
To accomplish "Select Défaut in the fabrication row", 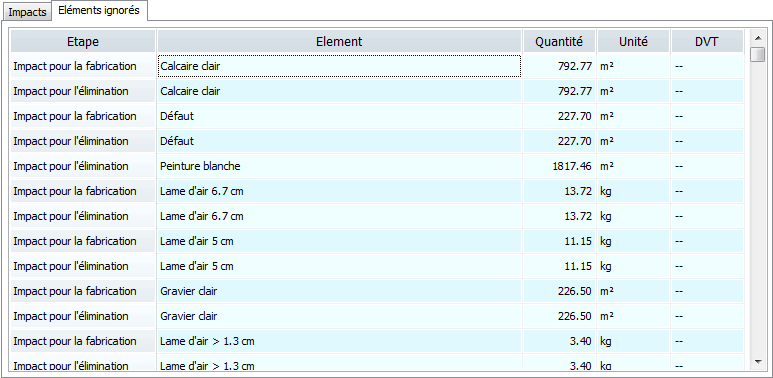I will [339, 116].
